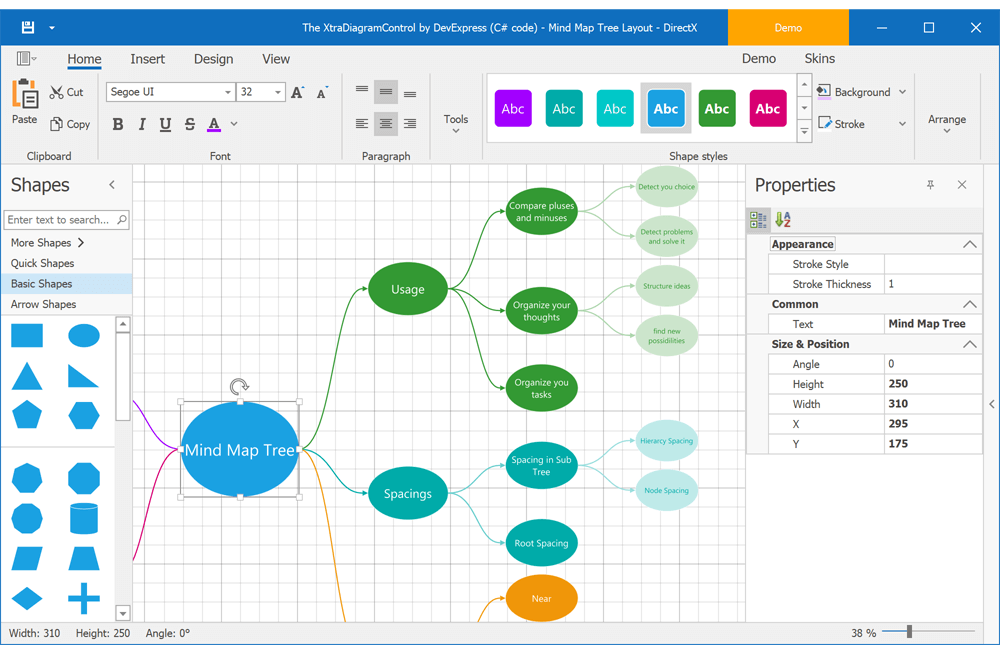Enable right text alignment in Paragraph group

click(x=410, y=124)
